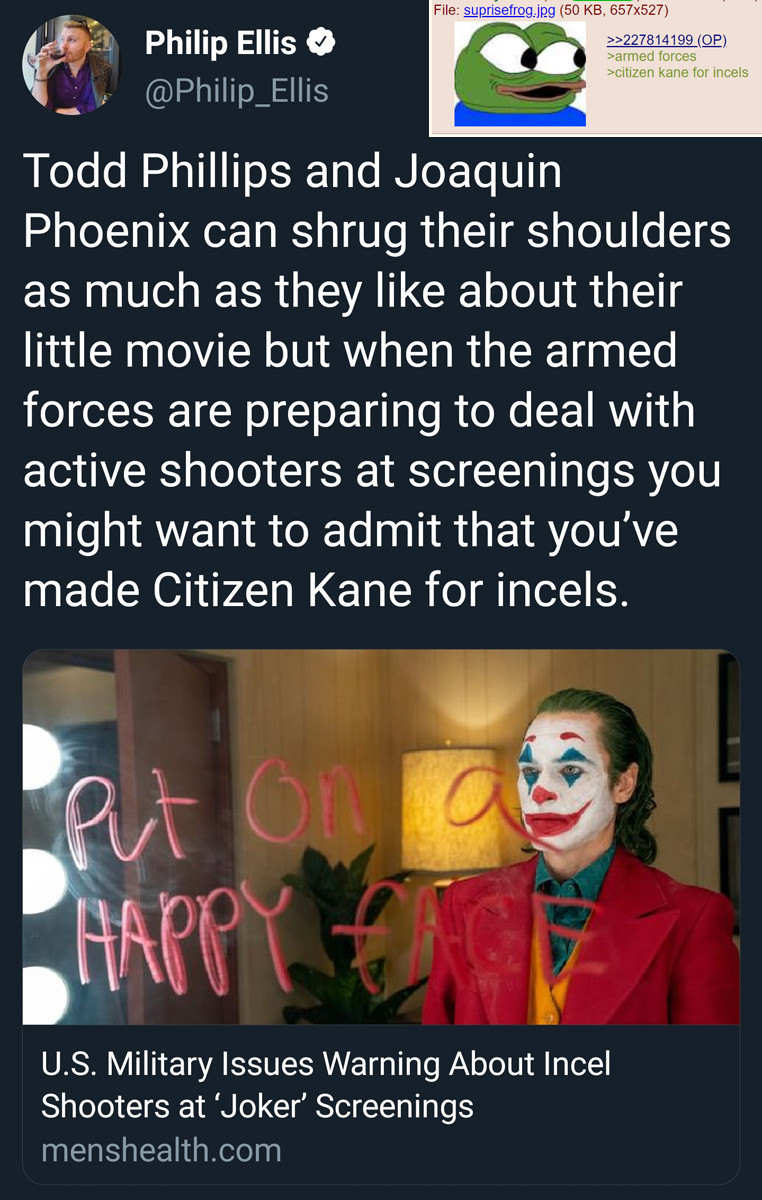The height and width of the screenshot is (1200, 762).
Task: Click the blue verified checkmark badge
Action: pyautogui.click(x=321, y=43)
